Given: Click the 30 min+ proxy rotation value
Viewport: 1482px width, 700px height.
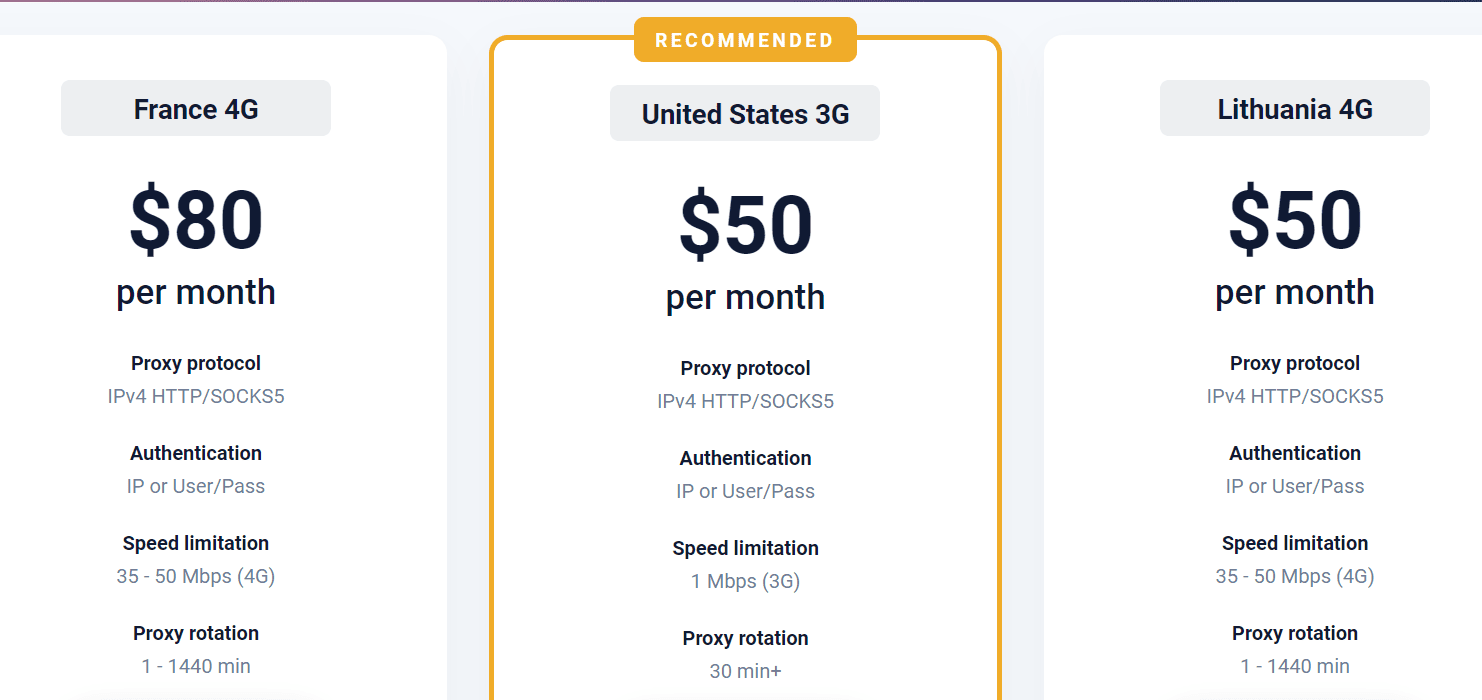Looking at the screenshot, I should [x=745, y=671].
